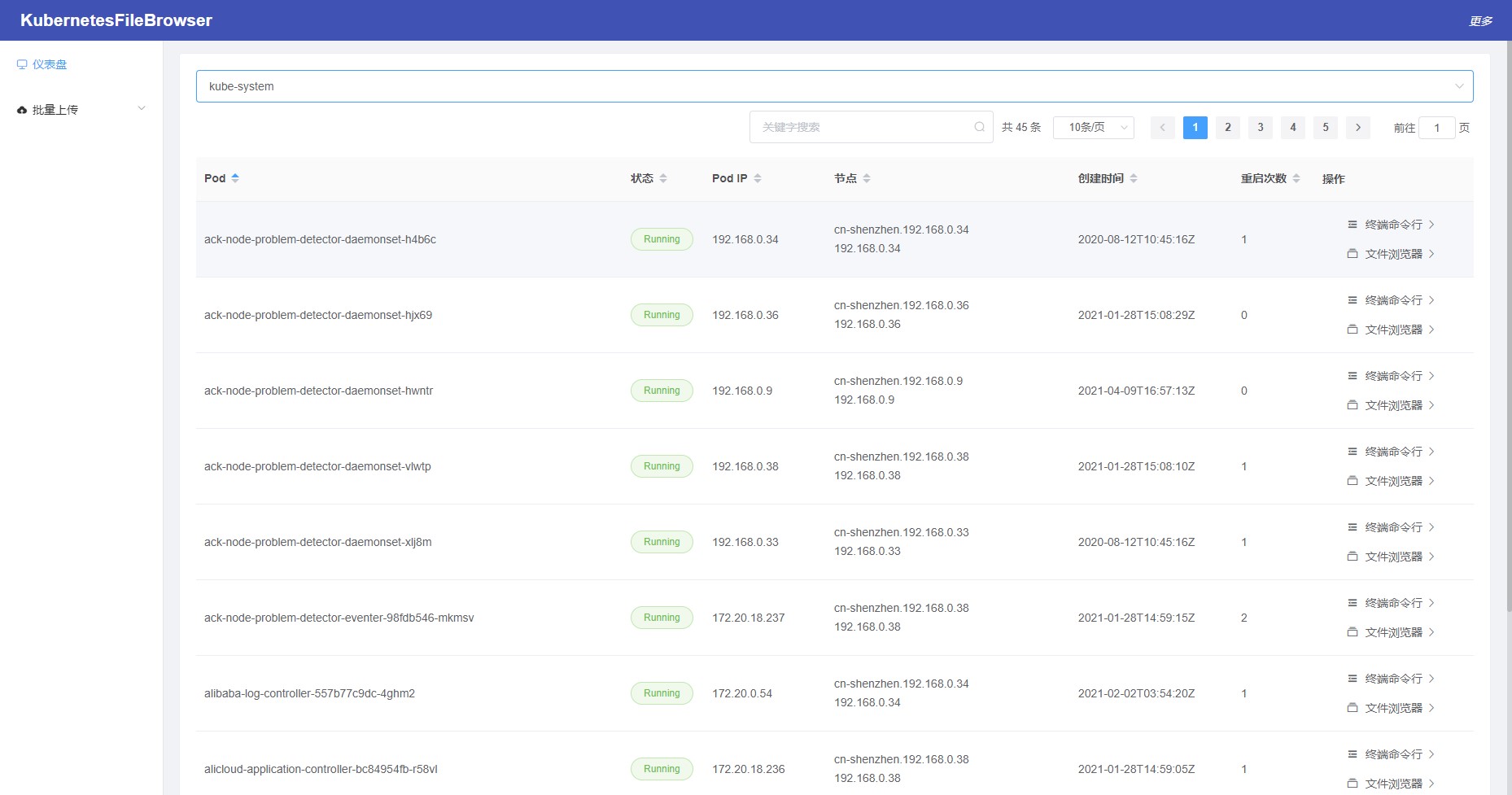Open 终端命令行 for daemonset-vlwtp pod
1512x795 pixels.
[1392, 452]
